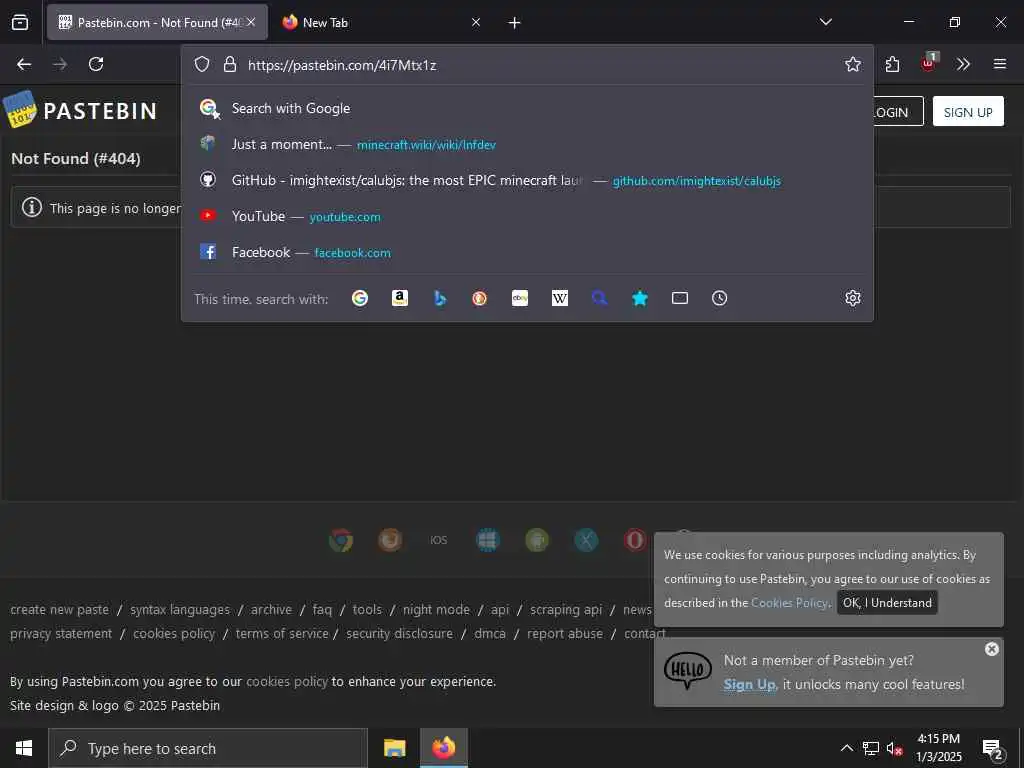Dismiss the Not a member popup
The height and width of the screenshot is (768, 1024).
tap(991, 648)
